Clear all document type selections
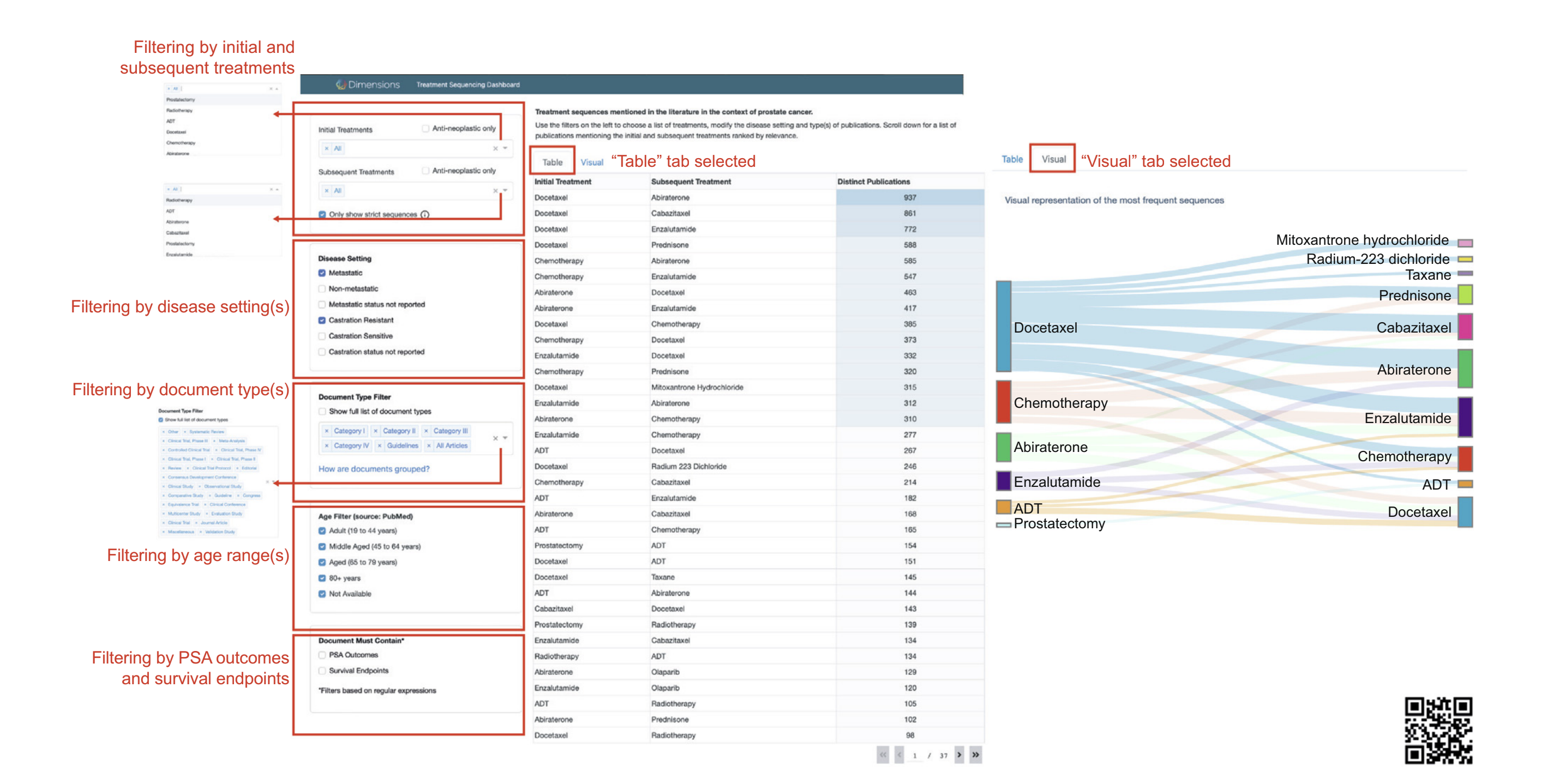The height and width of the screenshot is (784, 1547). (x=495, y=438)
